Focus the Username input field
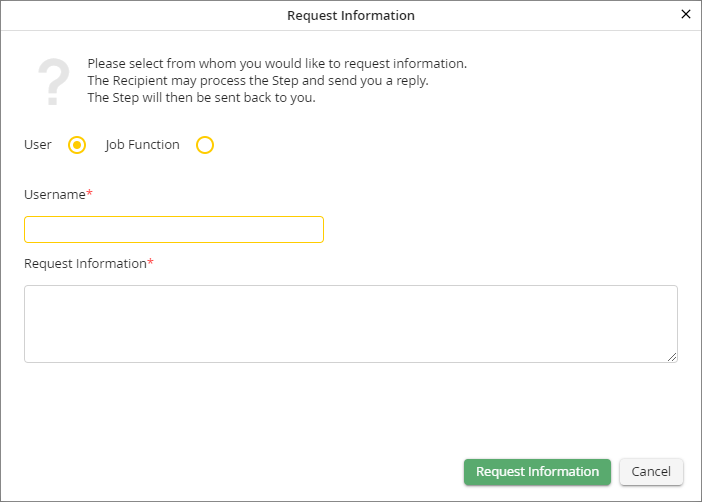The image size is (702, 502). [x=174, y=229]
